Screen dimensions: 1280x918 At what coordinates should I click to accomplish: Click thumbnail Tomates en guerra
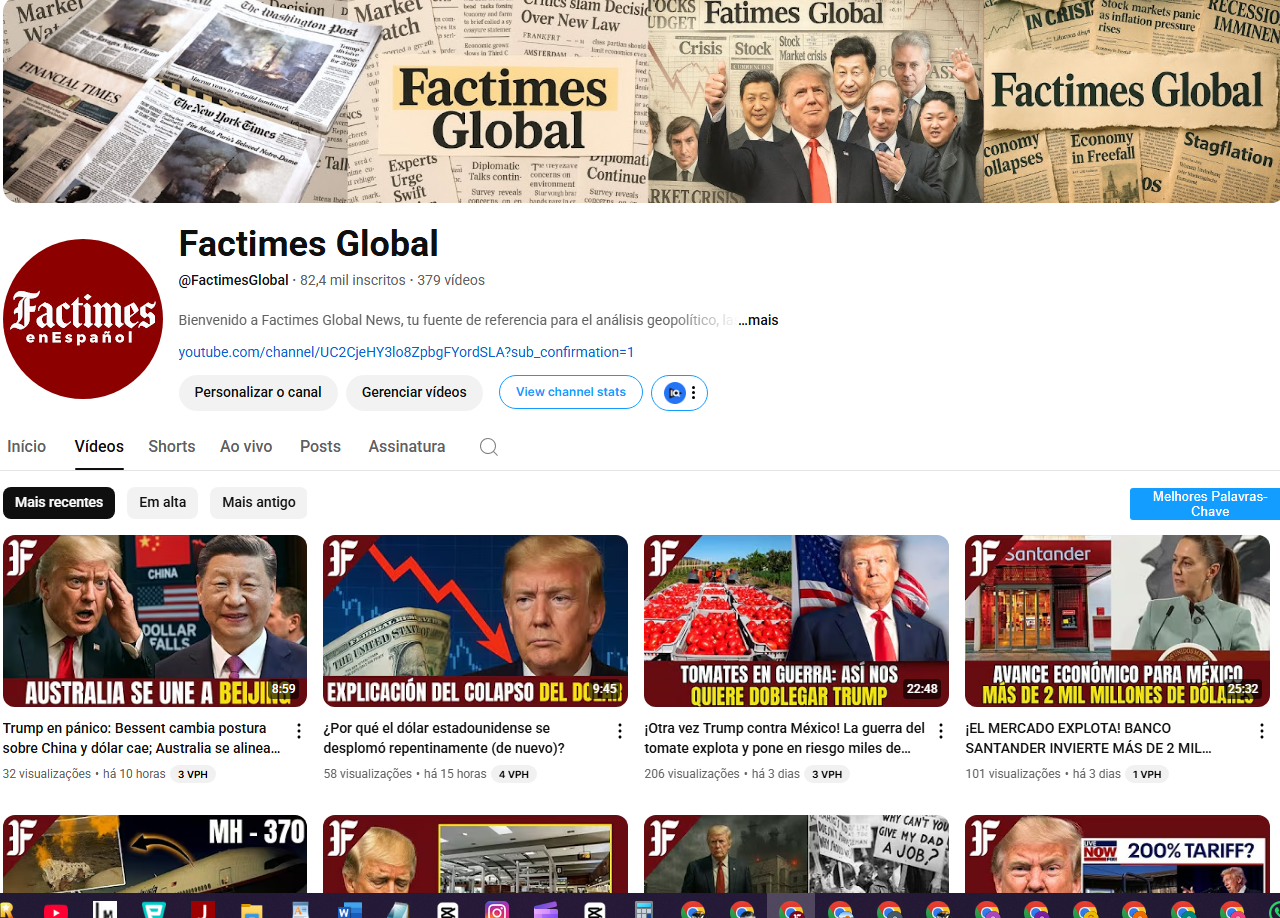796,621
